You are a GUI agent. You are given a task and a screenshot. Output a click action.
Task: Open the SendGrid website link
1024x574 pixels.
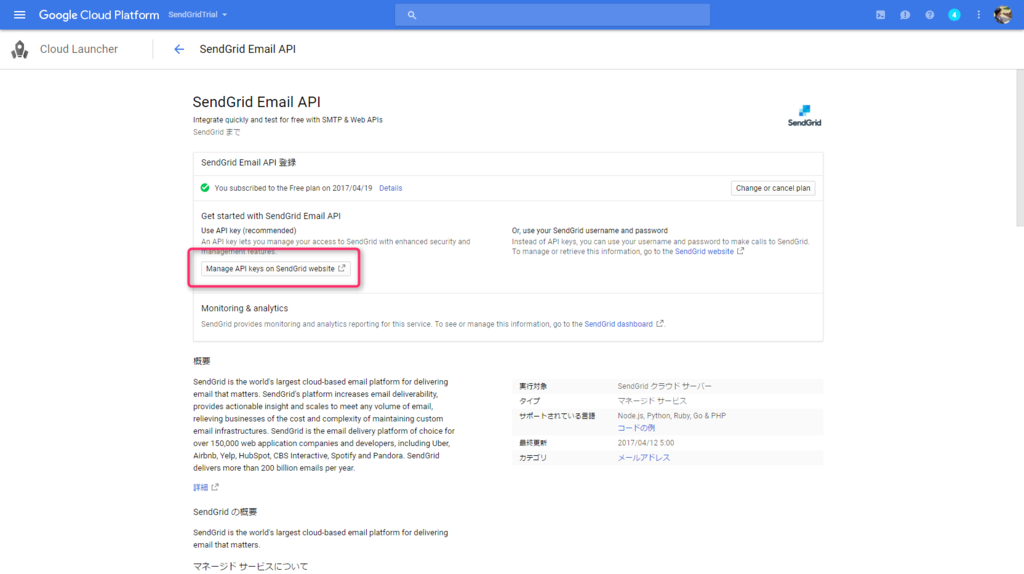coord(704,251)
